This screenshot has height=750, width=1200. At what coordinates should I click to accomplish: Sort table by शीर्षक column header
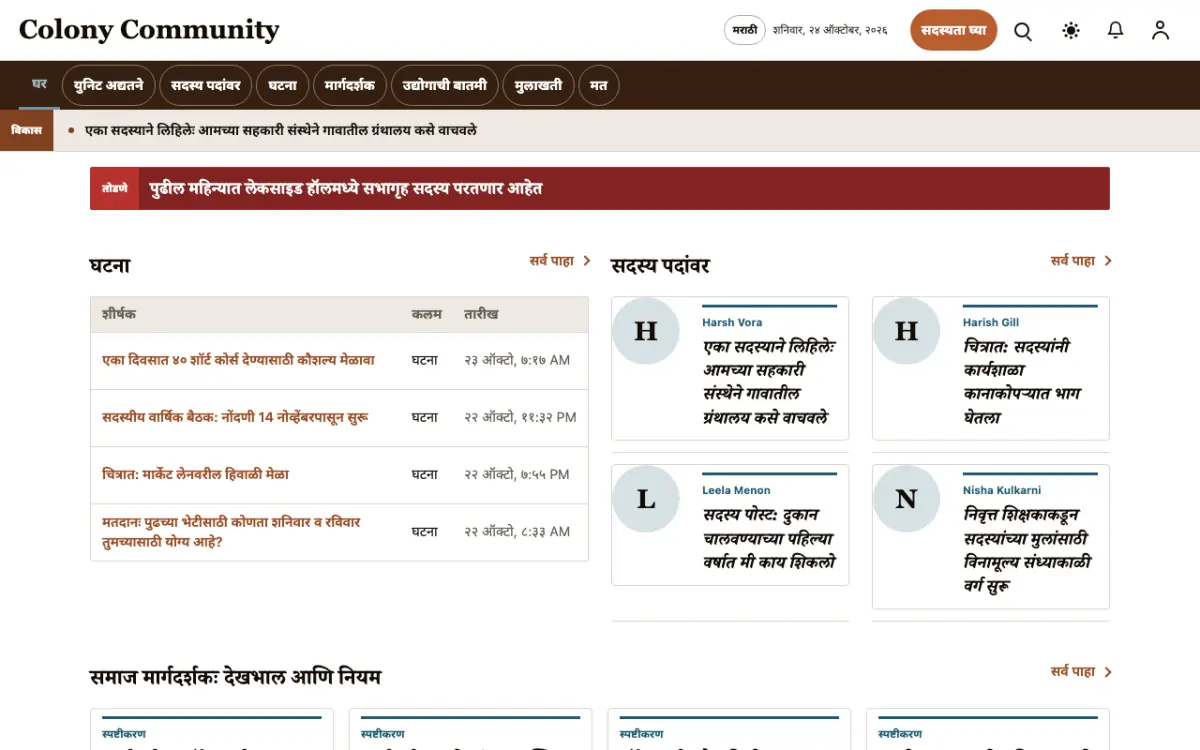[x=119, y=314]
